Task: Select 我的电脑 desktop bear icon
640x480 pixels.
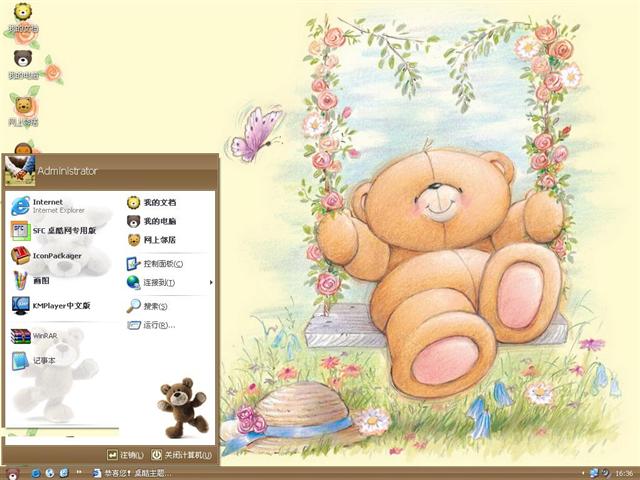Action: 23,64
